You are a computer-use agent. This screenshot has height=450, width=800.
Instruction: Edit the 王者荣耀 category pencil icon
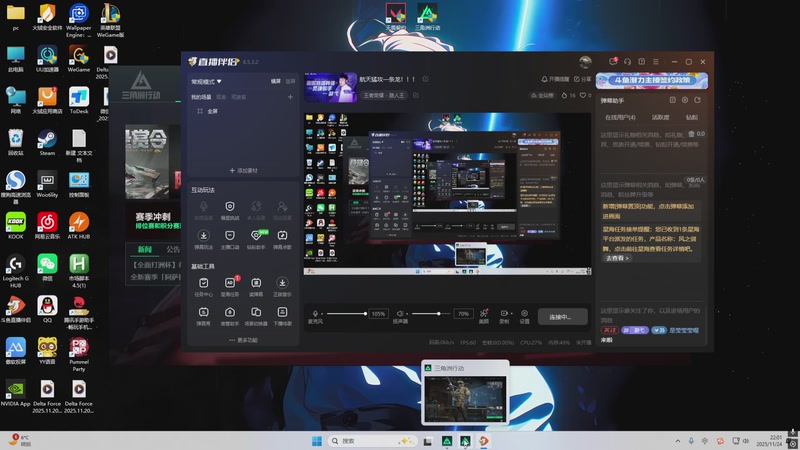[416, 95]
